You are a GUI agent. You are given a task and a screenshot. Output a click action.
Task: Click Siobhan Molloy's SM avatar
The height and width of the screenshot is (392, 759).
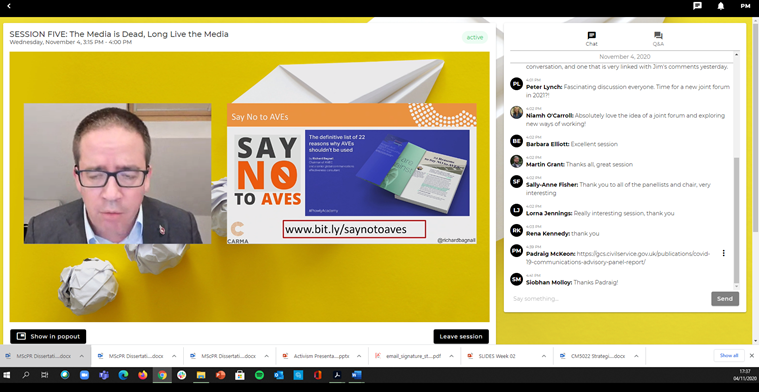[516, 279]
